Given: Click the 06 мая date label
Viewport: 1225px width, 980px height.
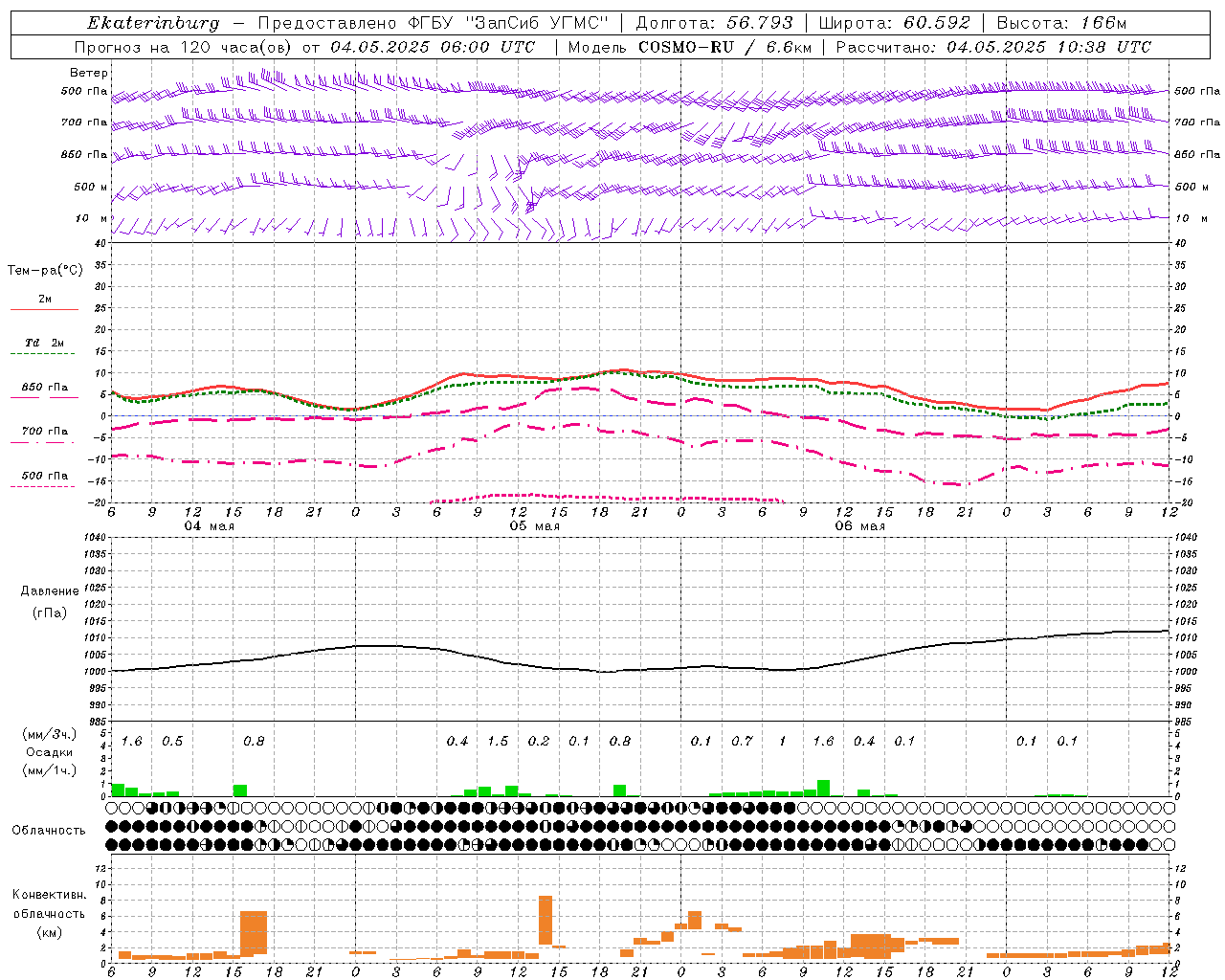Looking at the screenshot, I should (x=859, y=526).
